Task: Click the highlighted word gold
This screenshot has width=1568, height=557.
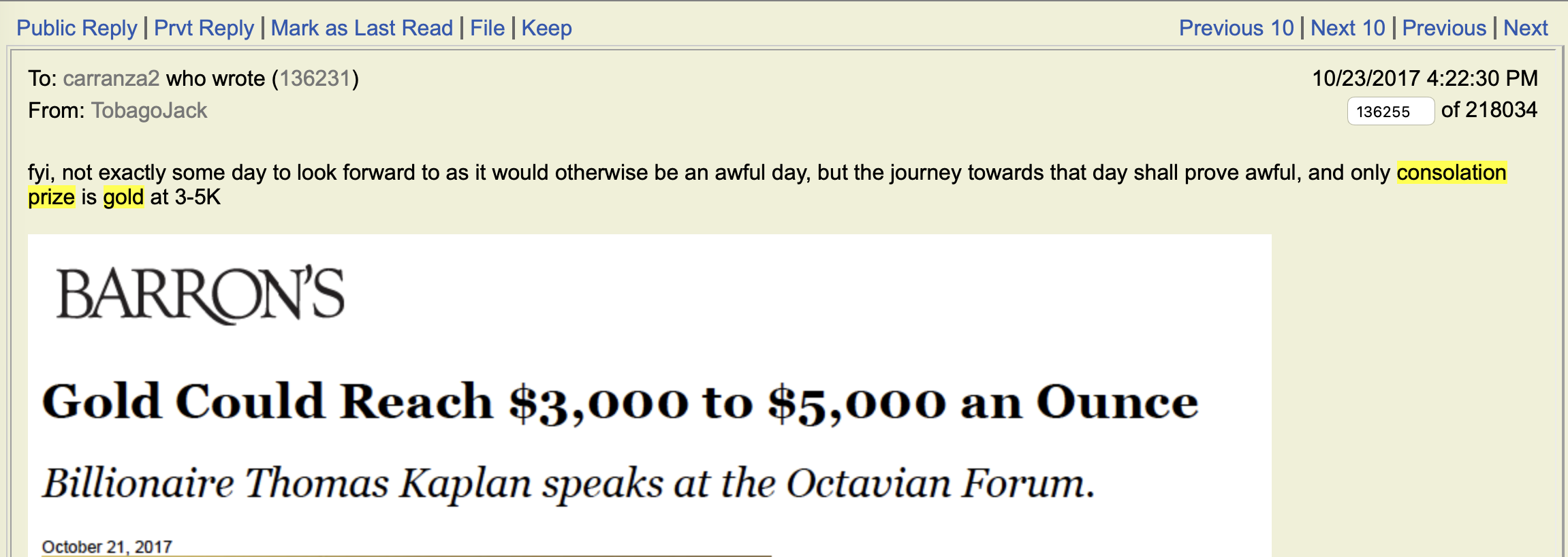Action: pos(123,197)
